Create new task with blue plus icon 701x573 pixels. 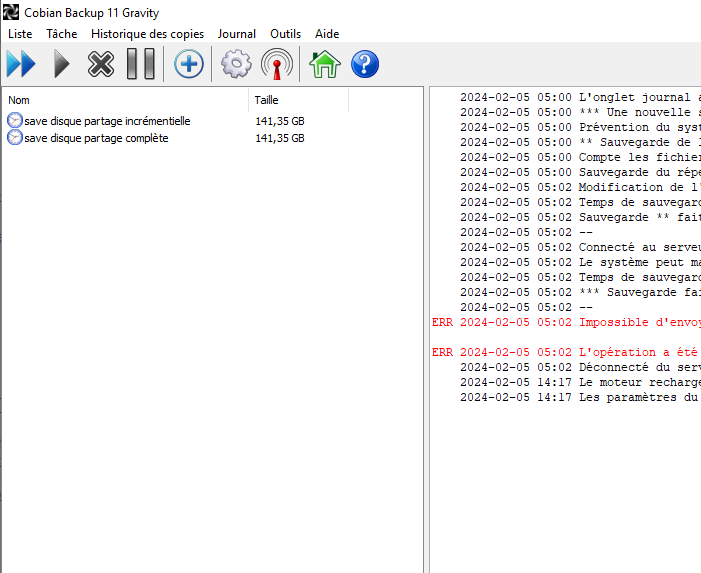tap(189, 64)
